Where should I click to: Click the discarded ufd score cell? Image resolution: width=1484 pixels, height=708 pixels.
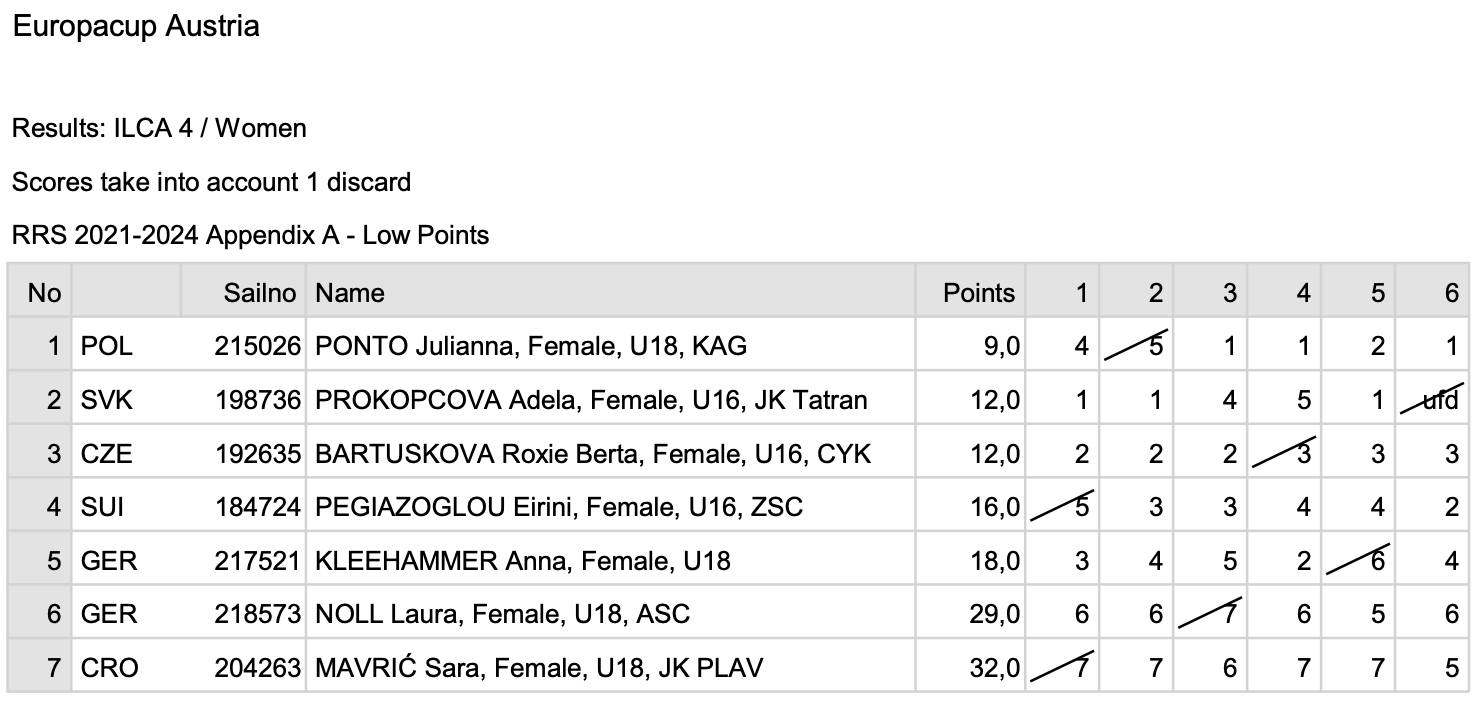tap(1433, 400)
